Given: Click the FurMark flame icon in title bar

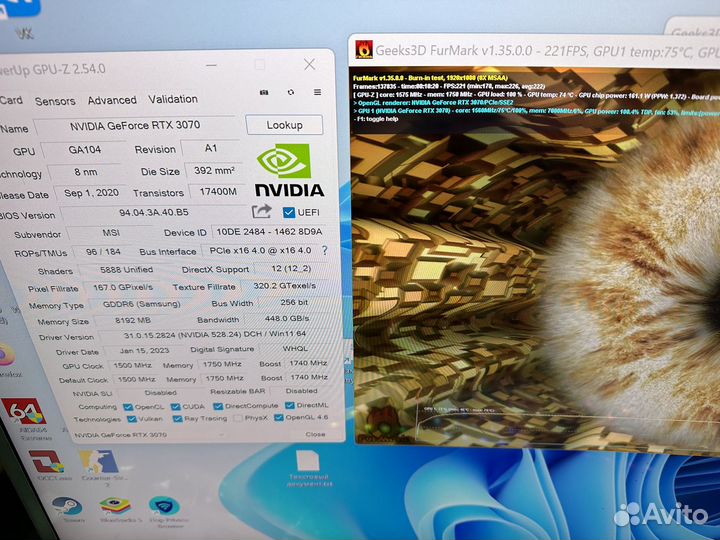Looking at the screenshot, I should click(x=364, y=50).
